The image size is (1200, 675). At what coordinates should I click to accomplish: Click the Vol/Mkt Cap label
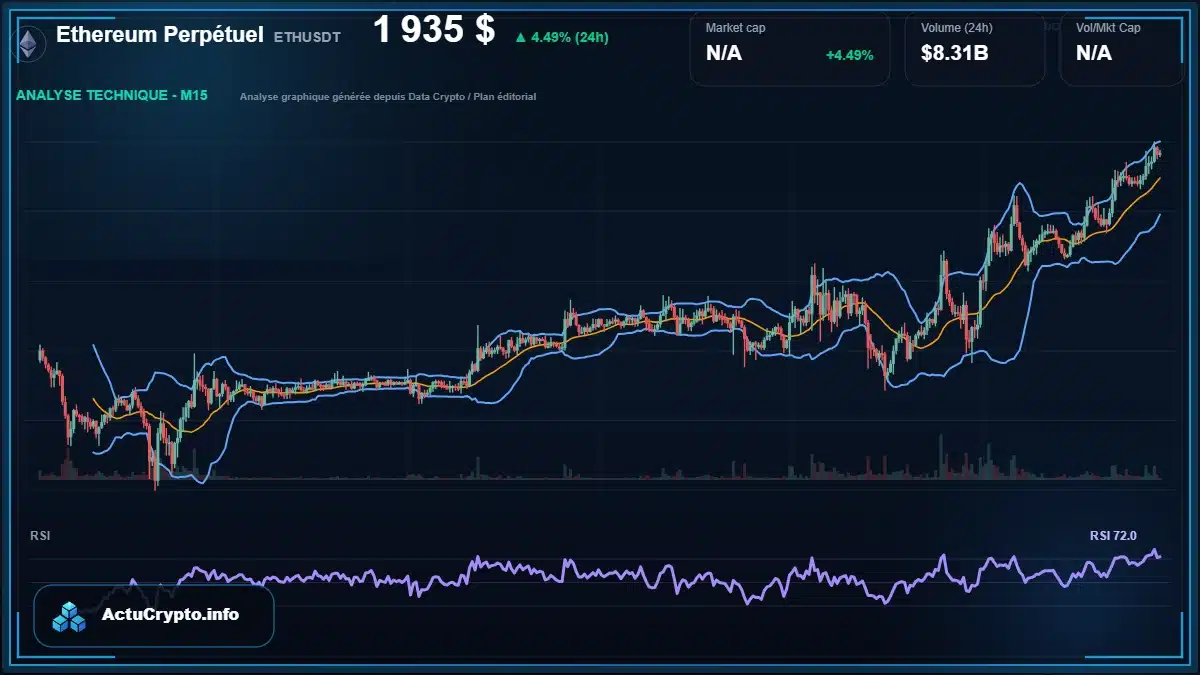pos(1108,28)
